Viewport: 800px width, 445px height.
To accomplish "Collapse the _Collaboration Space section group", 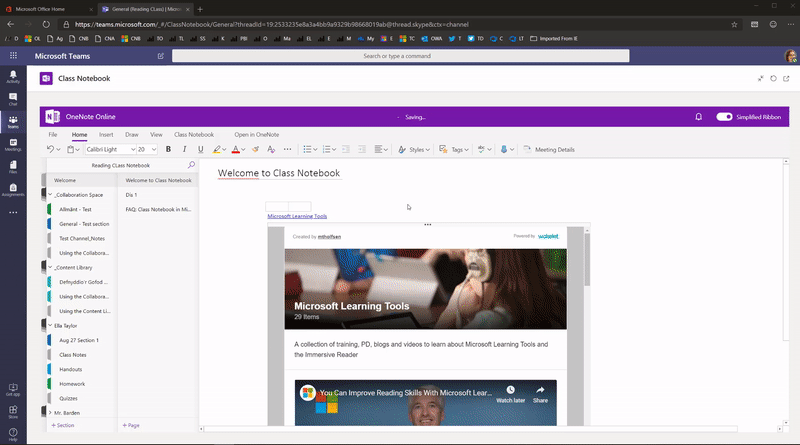I will [50, 194].
